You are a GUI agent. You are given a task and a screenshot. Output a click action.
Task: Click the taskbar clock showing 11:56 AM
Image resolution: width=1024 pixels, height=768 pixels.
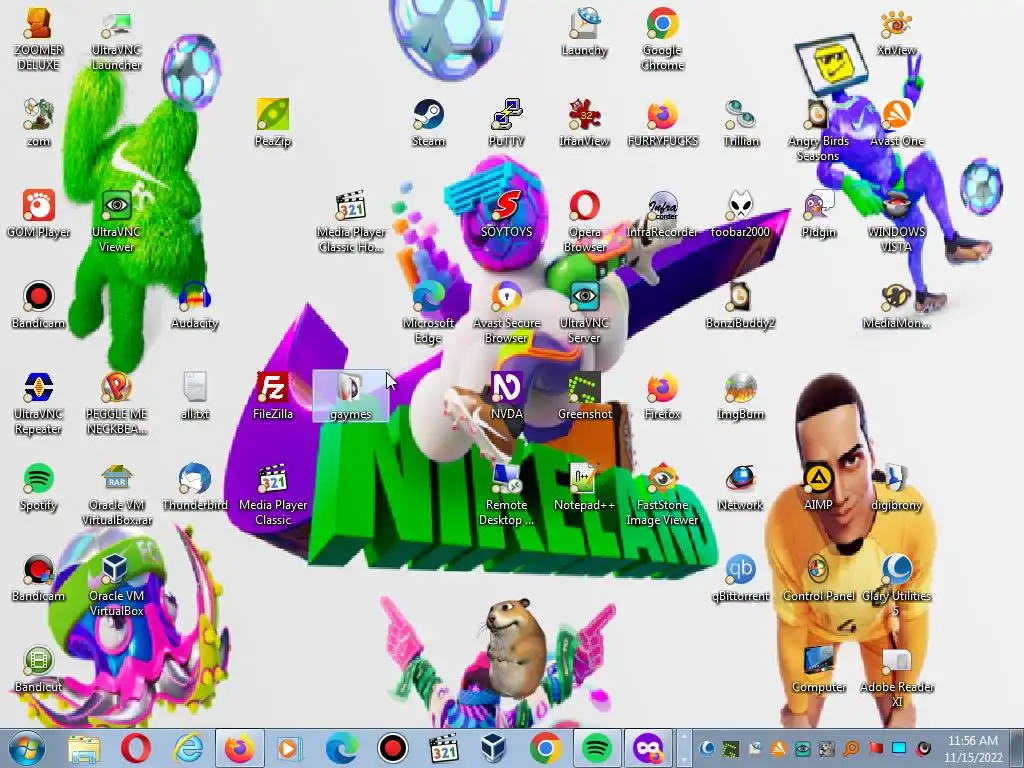tap(972, 749)
